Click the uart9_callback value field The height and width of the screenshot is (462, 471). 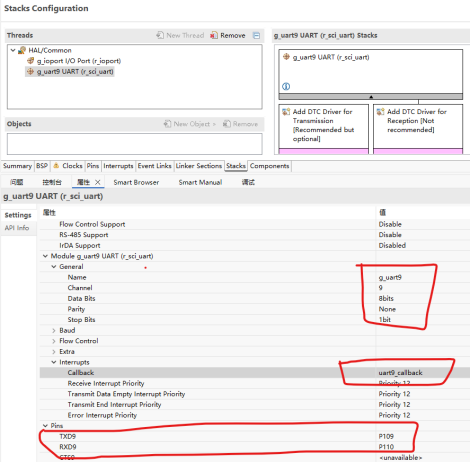423,373
